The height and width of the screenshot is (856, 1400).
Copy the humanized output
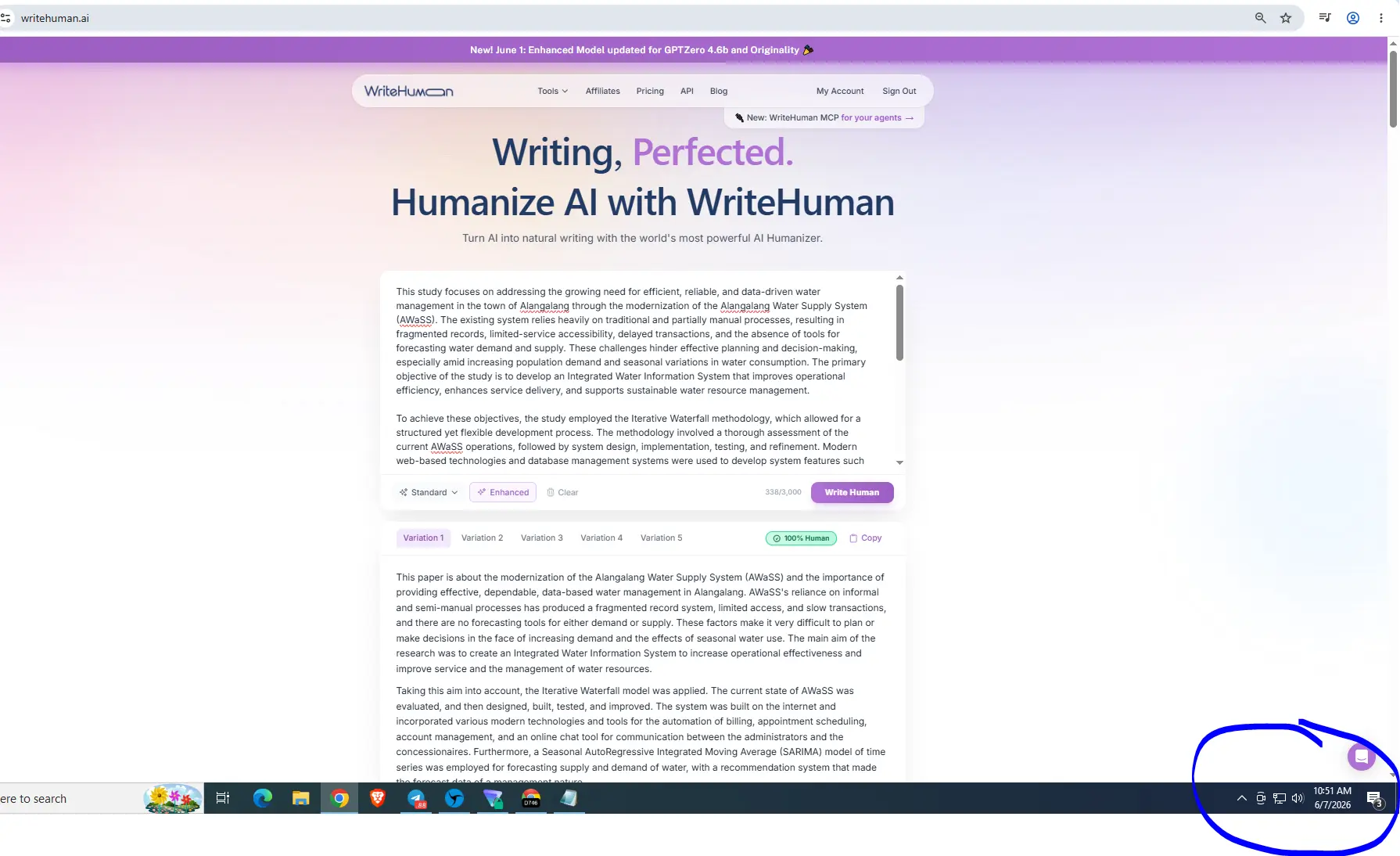click(865, 538)
